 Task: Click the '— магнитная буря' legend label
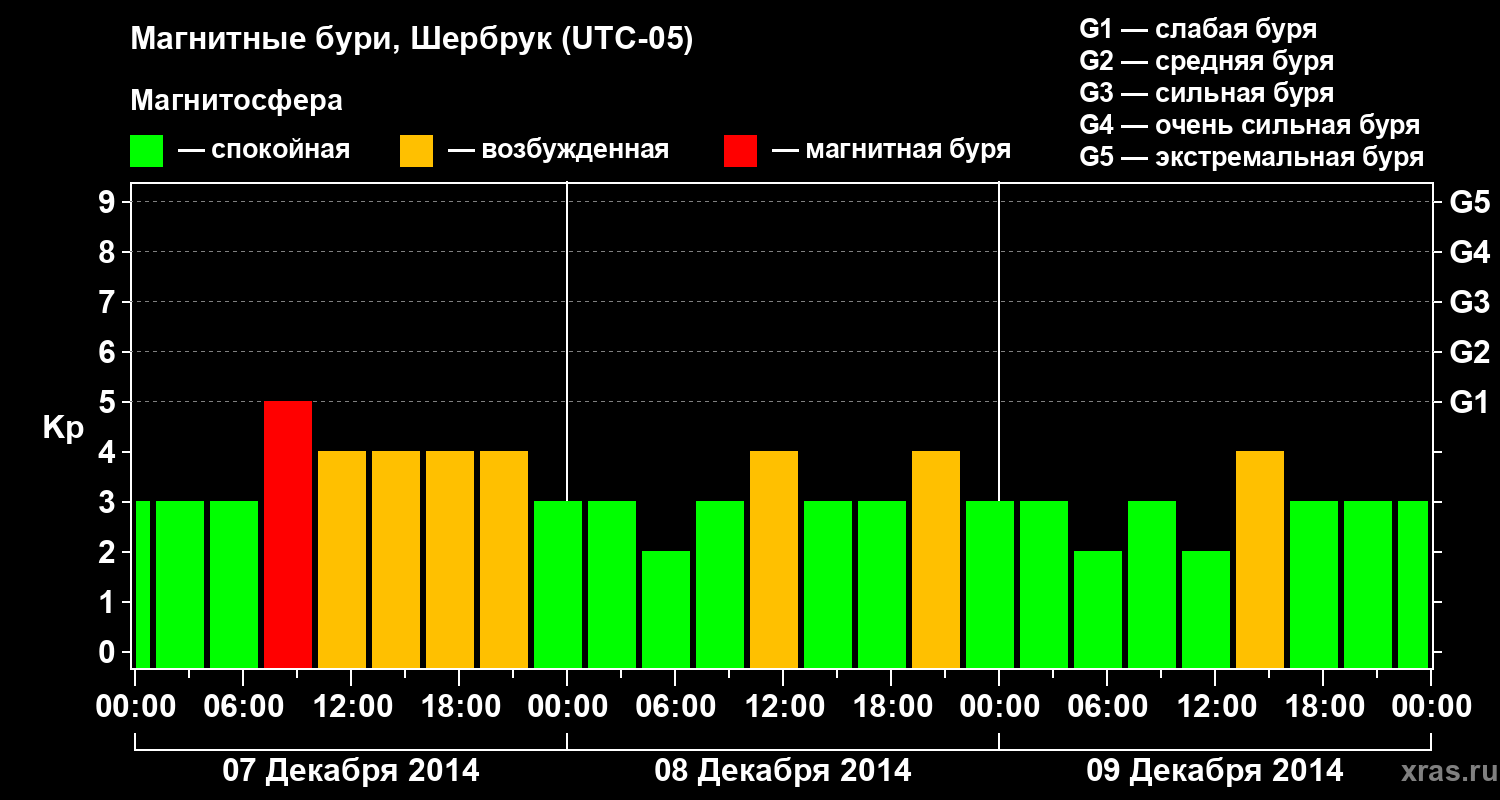[x=891, y=151]
